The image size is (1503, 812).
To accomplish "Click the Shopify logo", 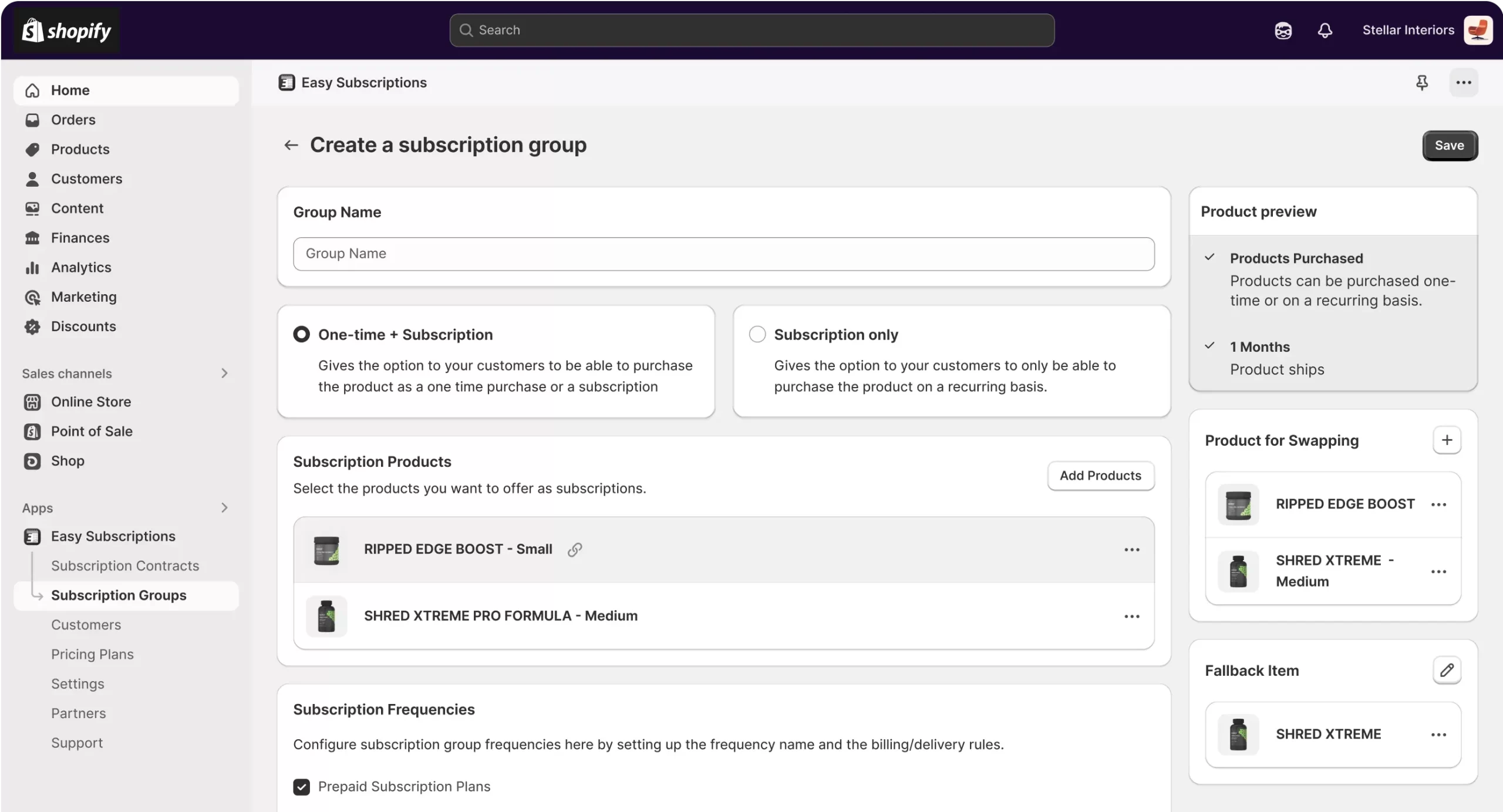I will click(x=66, y=30).
